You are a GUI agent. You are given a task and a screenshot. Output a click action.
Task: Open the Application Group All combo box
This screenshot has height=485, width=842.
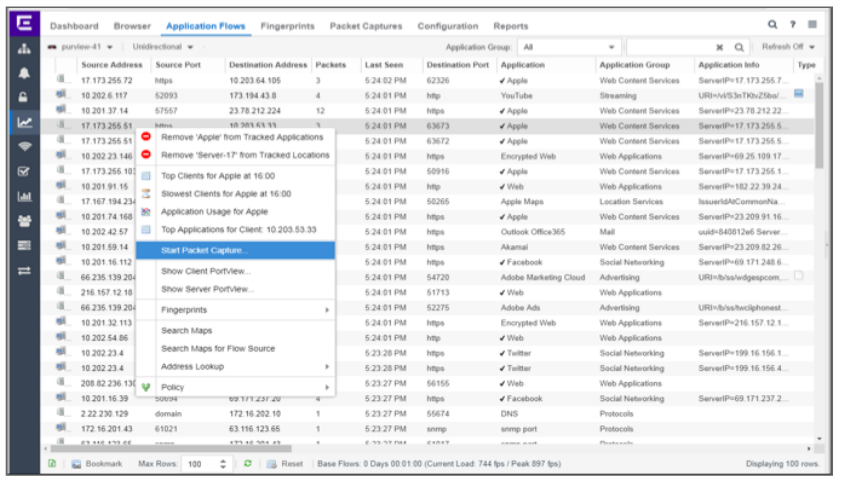[x=569, y=47]
